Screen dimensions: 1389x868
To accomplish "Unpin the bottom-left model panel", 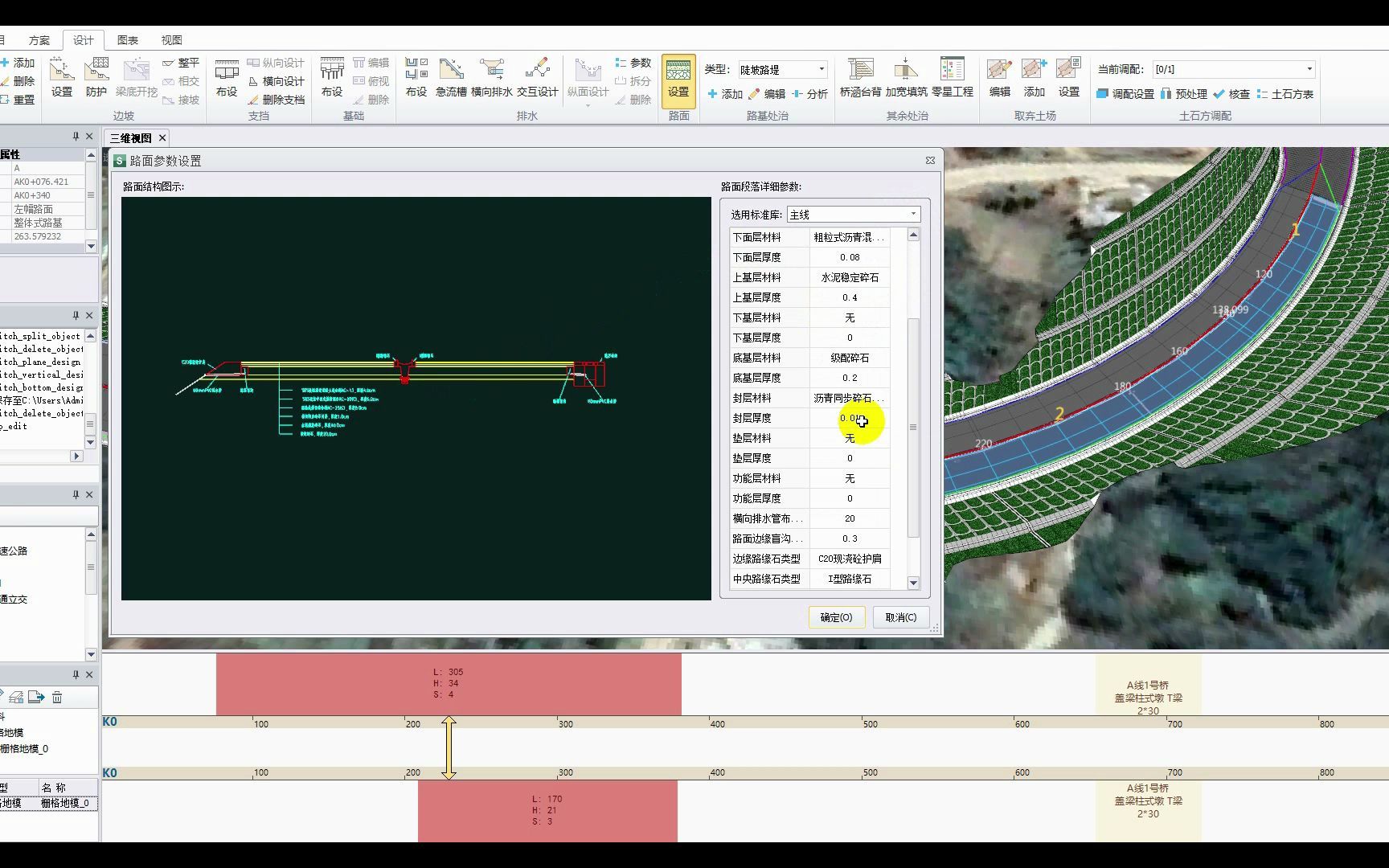I will (x=76, y=674).
